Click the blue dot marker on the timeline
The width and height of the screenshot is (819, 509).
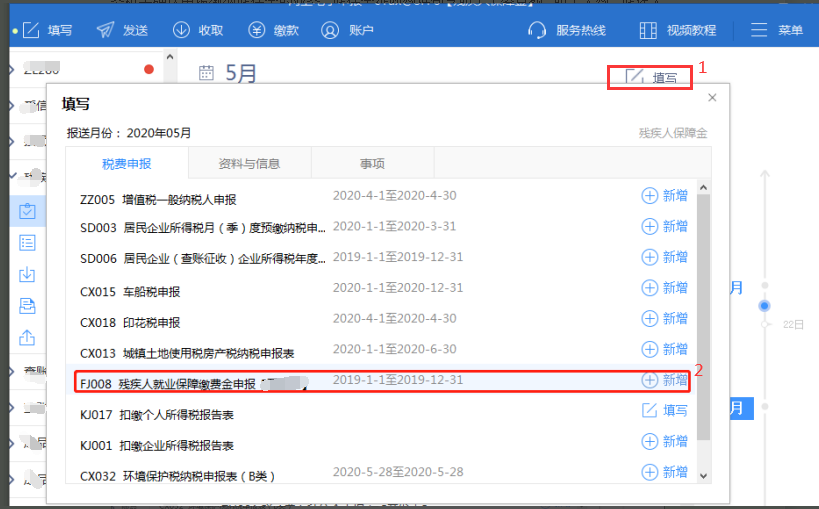765,305
